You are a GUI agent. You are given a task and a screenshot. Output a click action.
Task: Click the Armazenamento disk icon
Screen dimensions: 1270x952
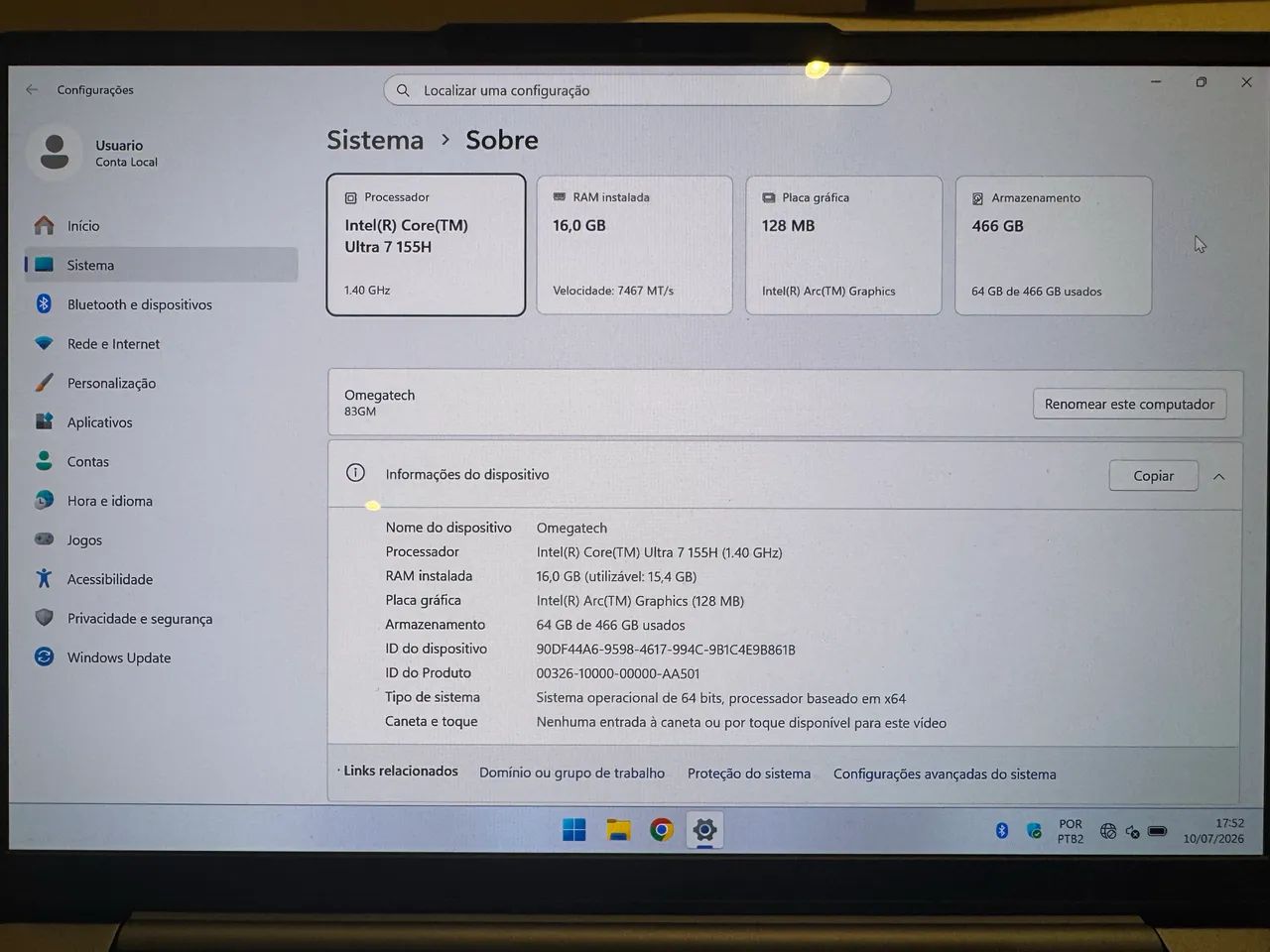pyautogui.click(x=977, y=198)
